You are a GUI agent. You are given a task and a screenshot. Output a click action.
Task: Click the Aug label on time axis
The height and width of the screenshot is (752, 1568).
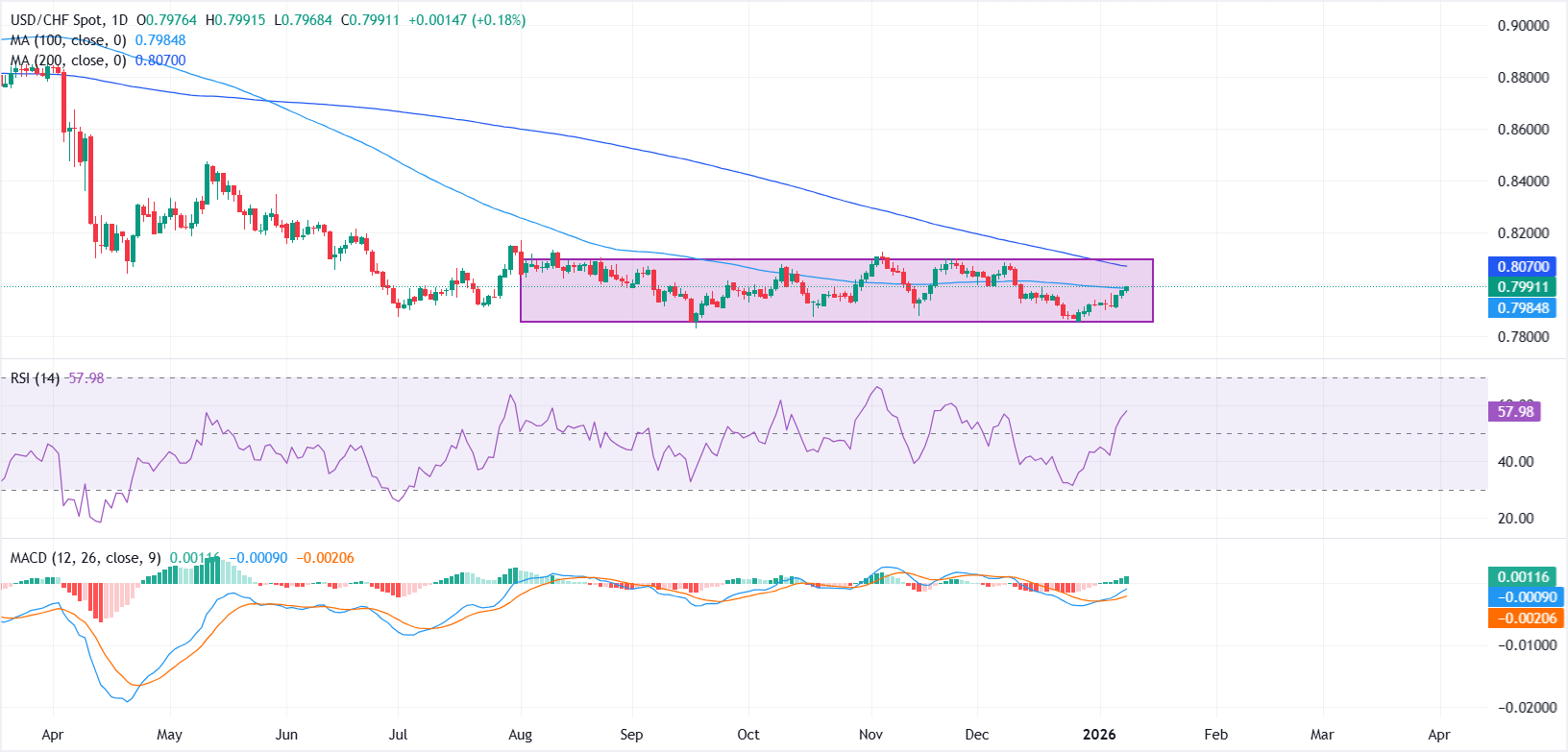520,735
